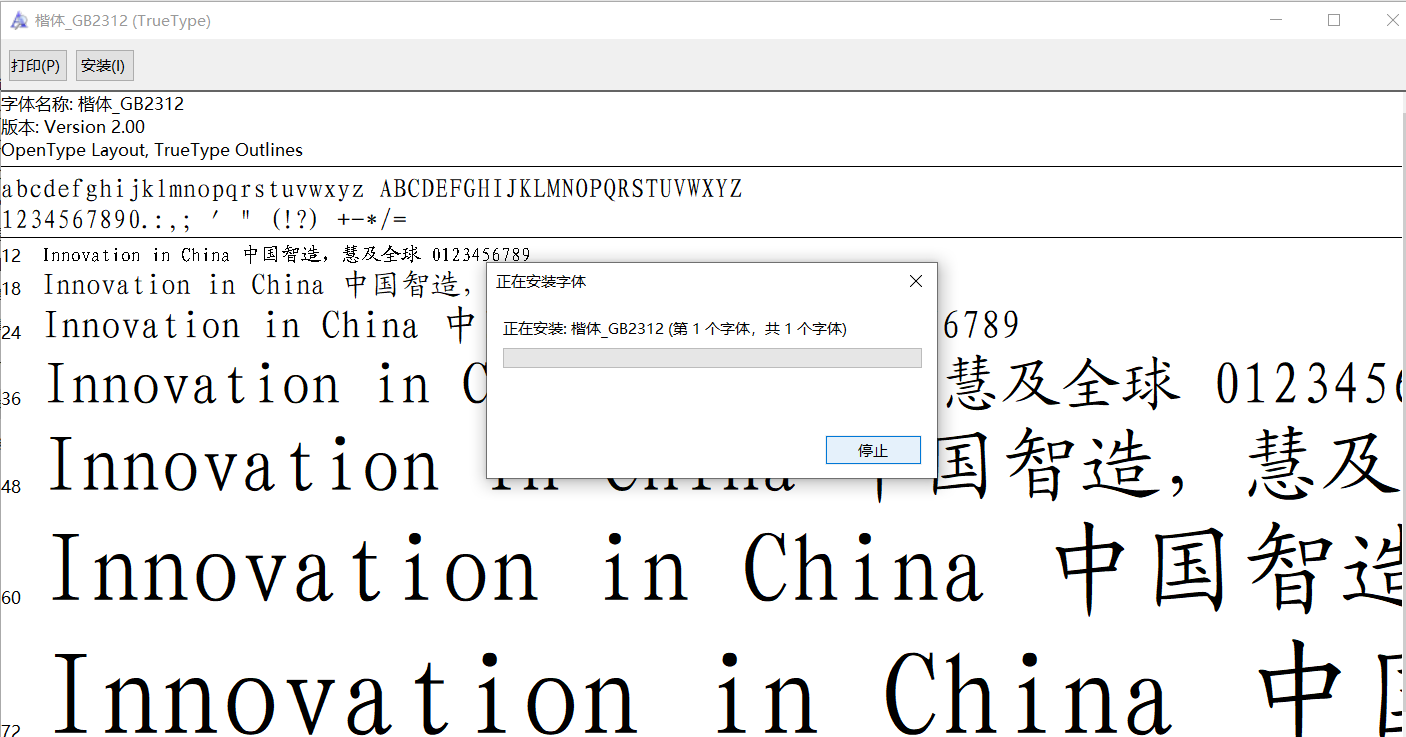Click the size label 24
Screen dimensions: 1406x737
point(11,332)
